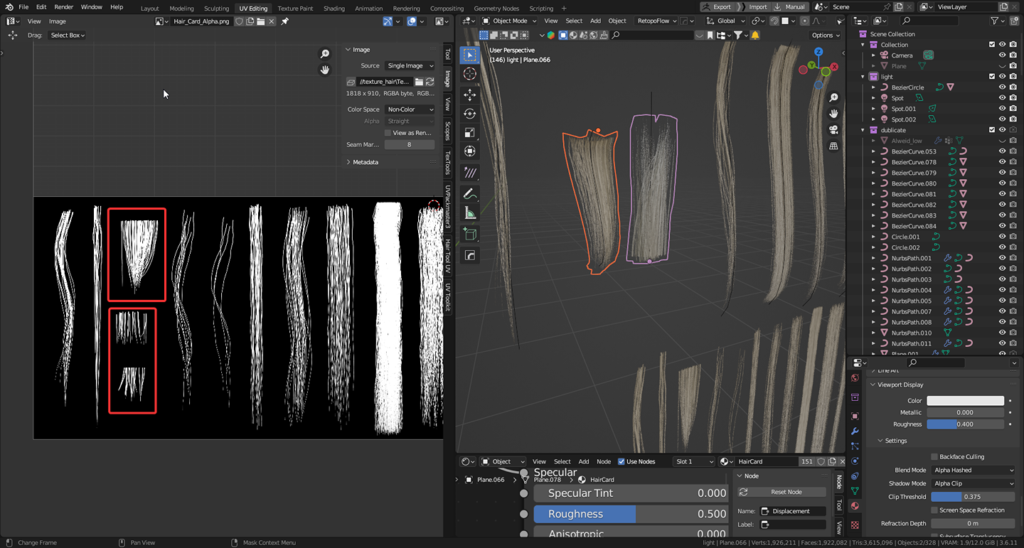Viewport: 1024px width, 548px height.
Task: Click the zoom magnifier in UV editor
Action: tap(325, 54)
